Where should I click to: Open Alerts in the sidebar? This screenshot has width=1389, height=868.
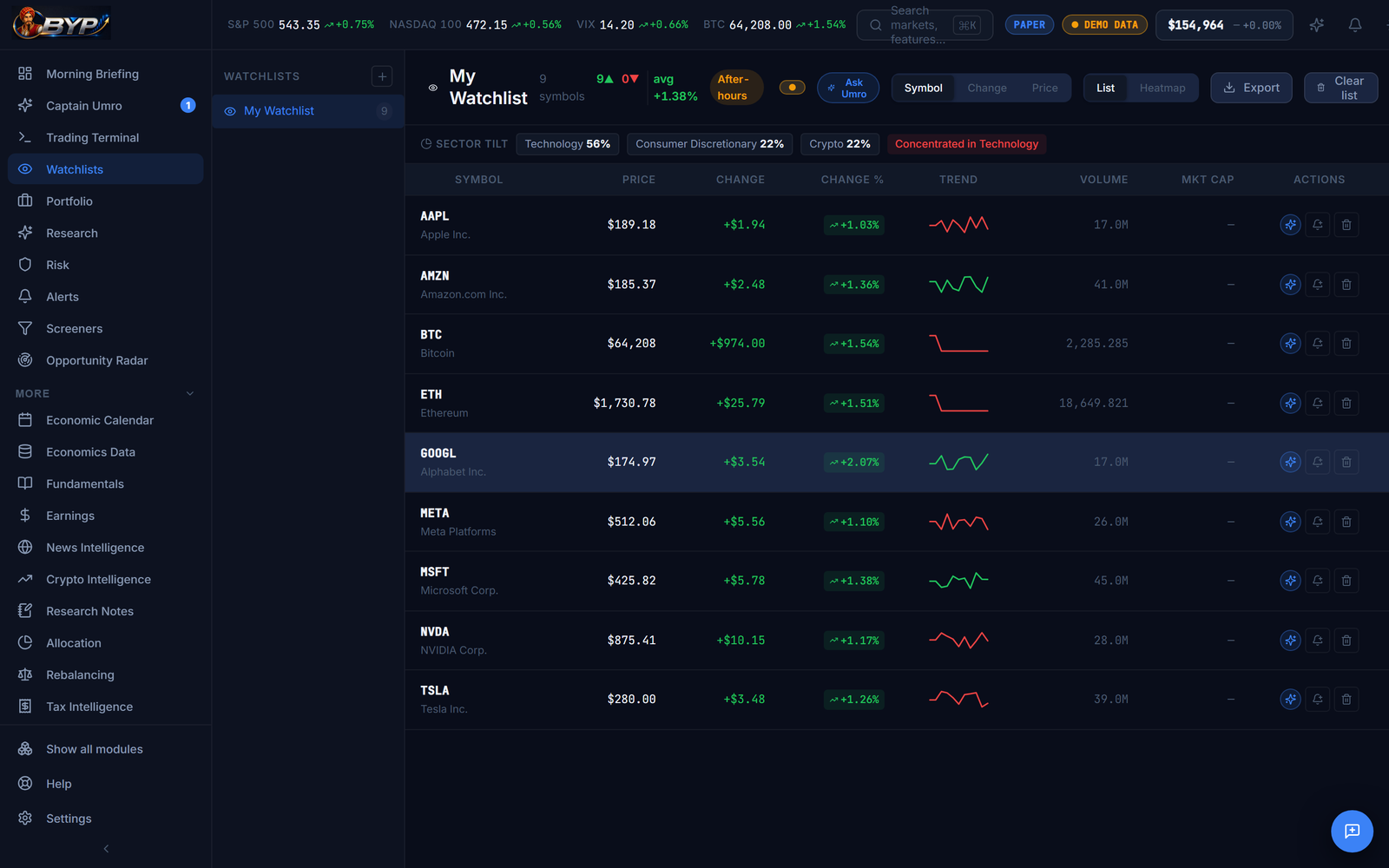(106, 297)
